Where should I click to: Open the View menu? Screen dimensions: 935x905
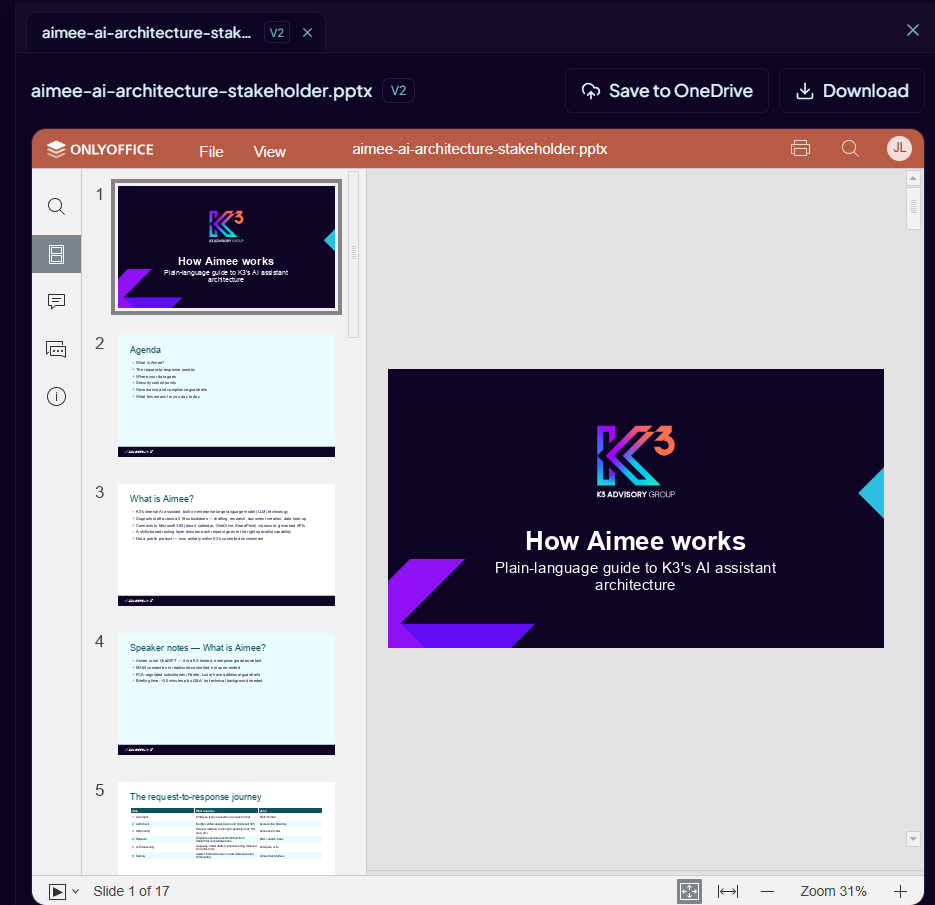[x=270, y=151]
